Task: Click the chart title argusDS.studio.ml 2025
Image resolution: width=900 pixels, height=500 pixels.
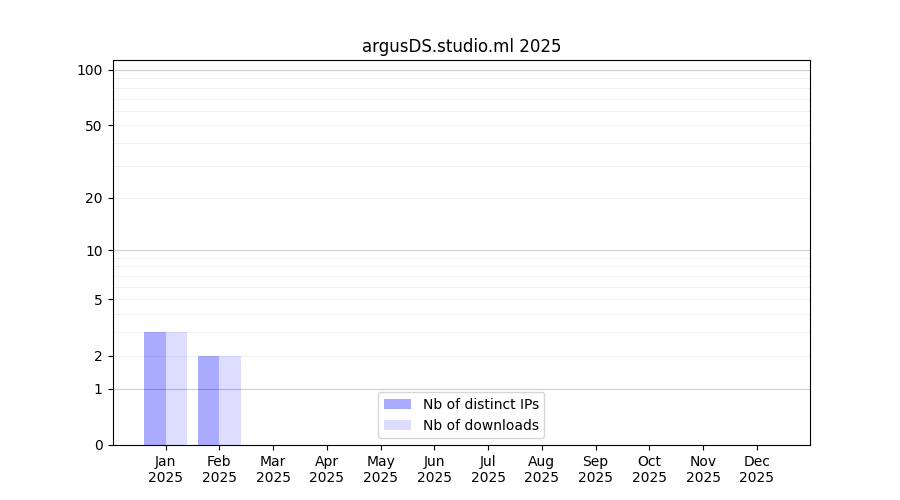Action: [x=461, y=46]
